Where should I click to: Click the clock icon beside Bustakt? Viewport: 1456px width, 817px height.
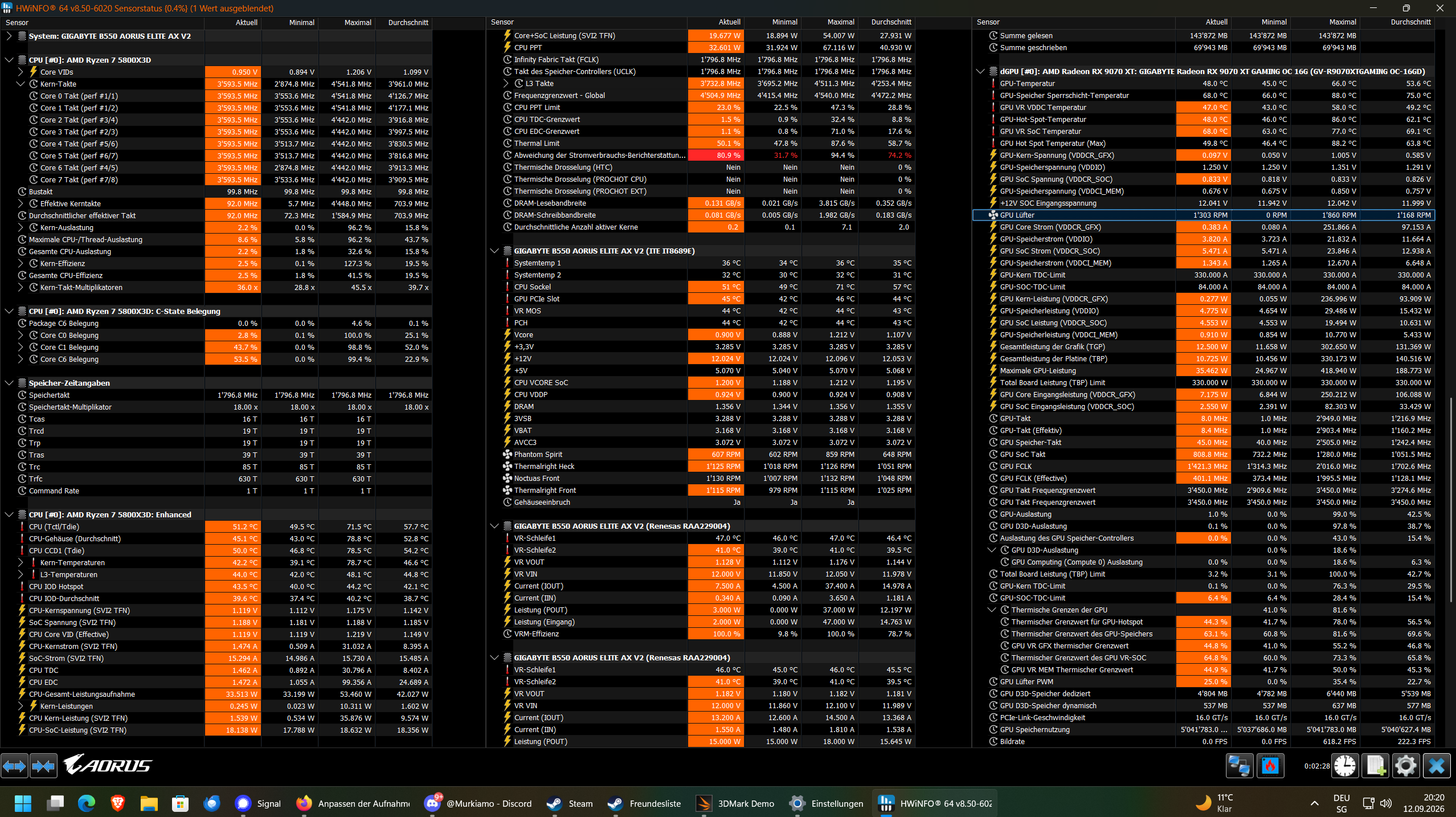tap(22, 192)
